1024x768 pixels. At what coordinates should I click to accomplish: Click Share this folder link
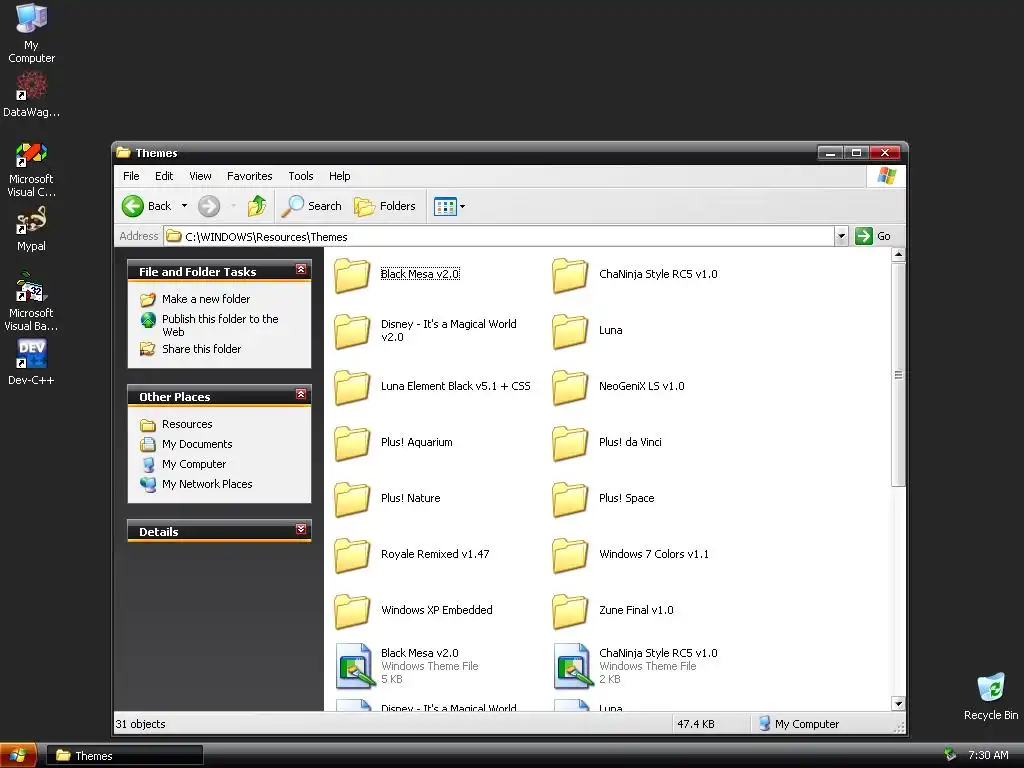[201, 349]
